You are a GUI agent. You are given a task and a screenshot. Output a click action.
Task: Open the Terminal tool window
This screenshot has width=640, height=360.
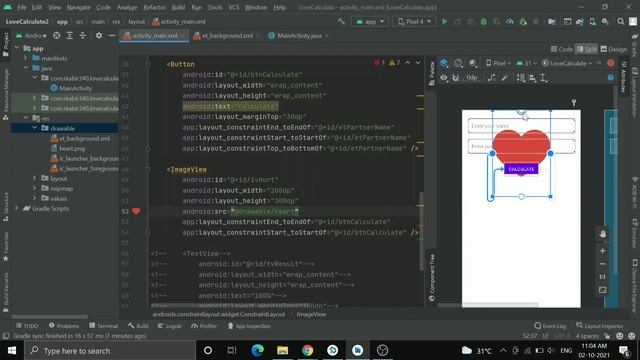[104, 326]
